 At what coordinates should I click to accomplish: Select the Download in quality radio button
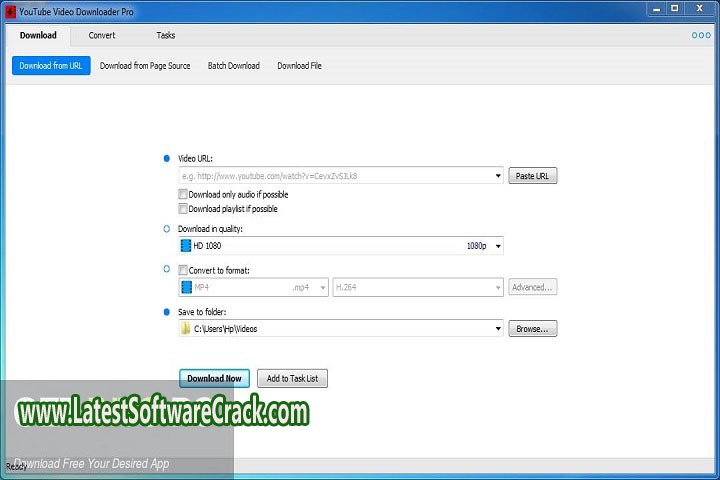point(167,229)
